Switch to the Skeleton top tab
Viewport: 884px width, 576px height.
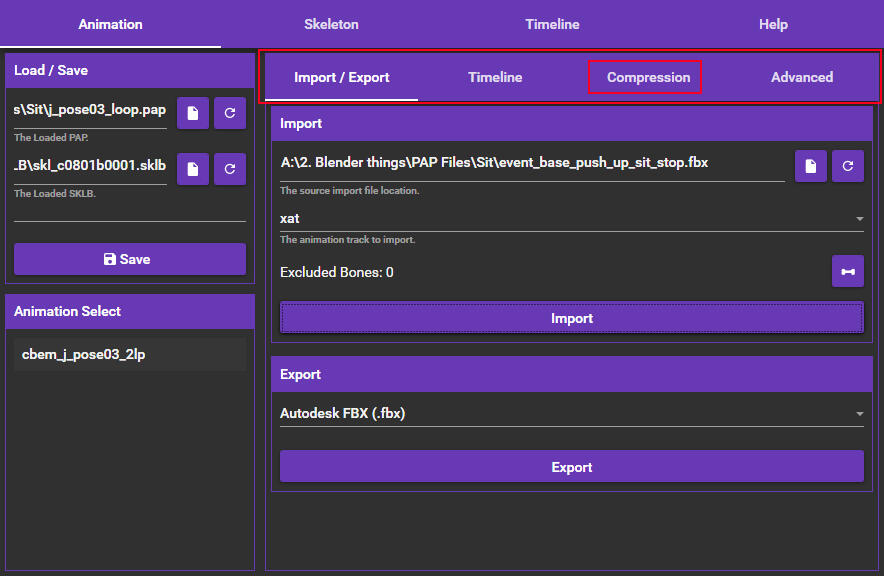tap(331, 24)
